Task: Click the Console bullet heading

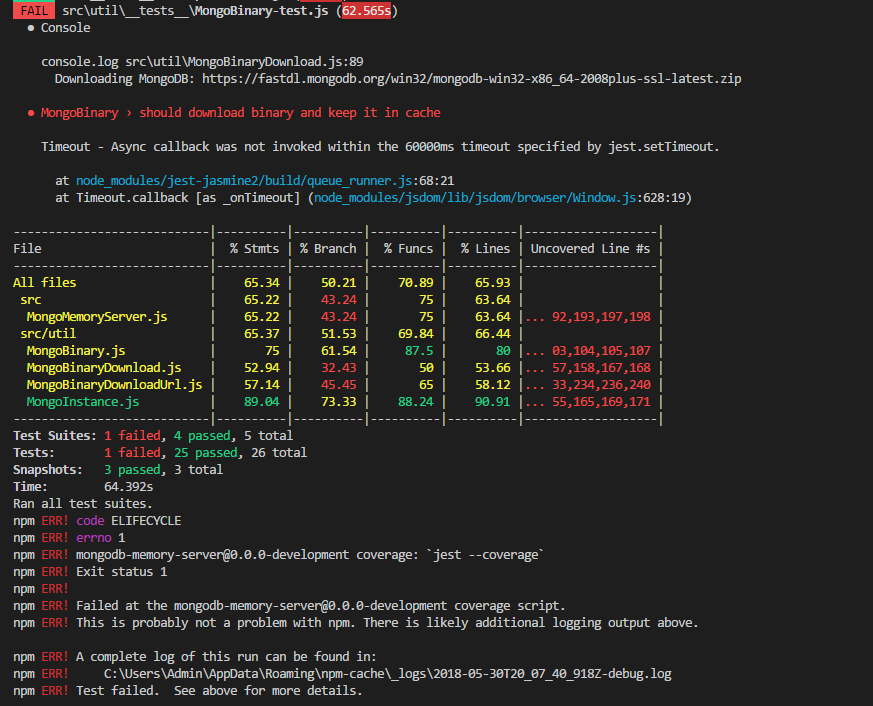Action: pyautogui.click(x=65, y=28)
